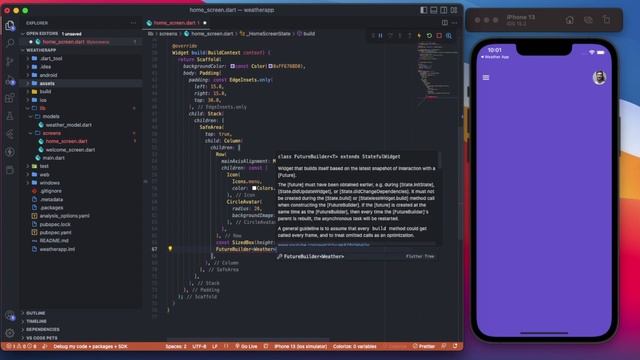Click background color swatch in code
Image resolution: width=640 pixels, height=360 pixels.
point(232,66)
